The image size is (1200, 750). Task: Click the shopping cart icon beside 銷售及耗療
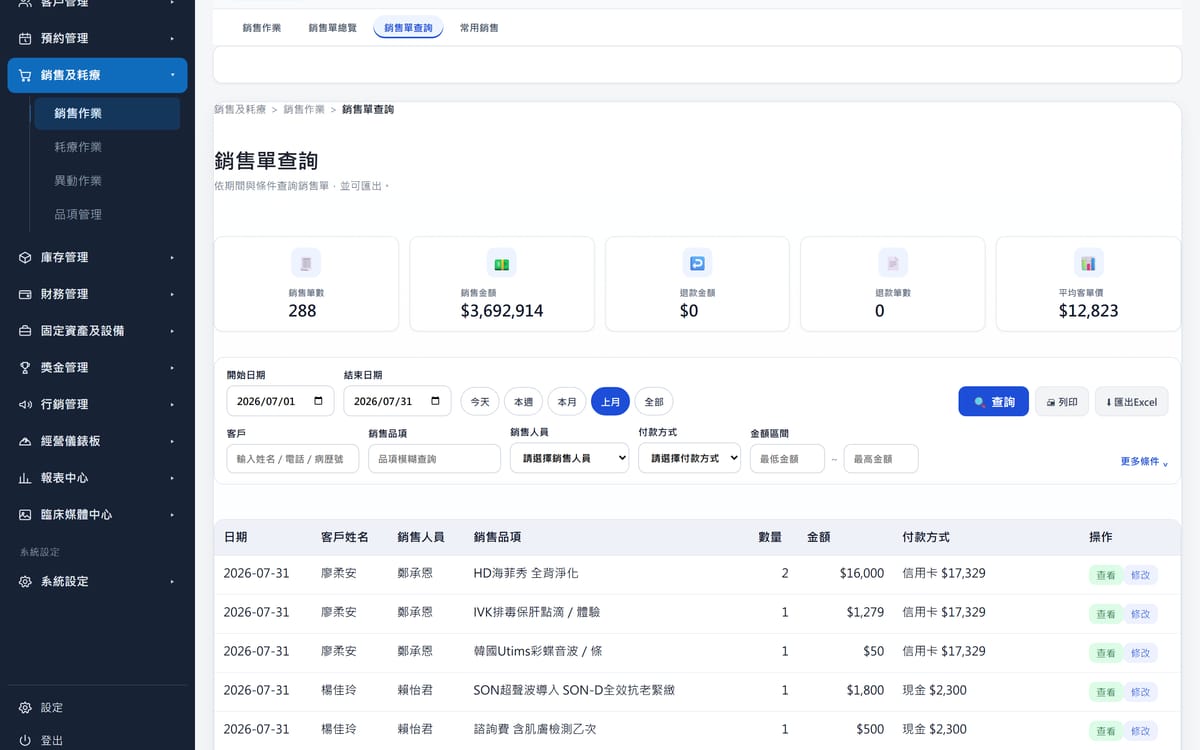pos(25,75)
